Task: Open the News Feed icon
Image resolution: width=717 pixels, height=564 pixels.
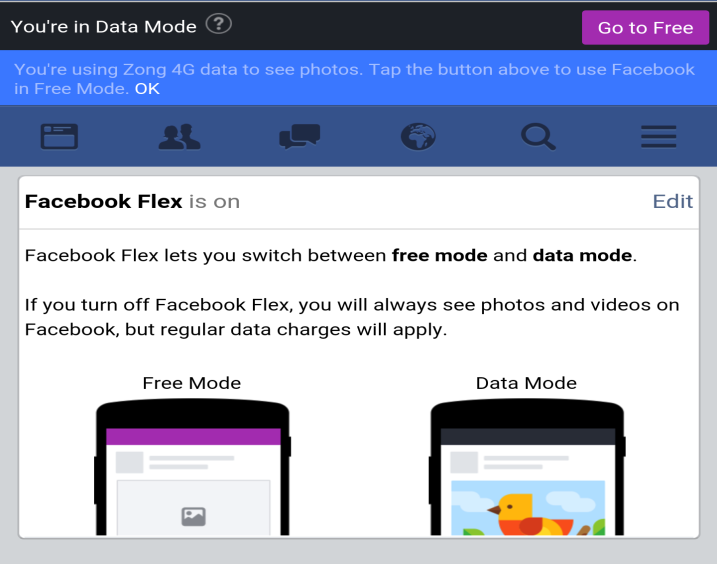Action: [x=59, y=136]
